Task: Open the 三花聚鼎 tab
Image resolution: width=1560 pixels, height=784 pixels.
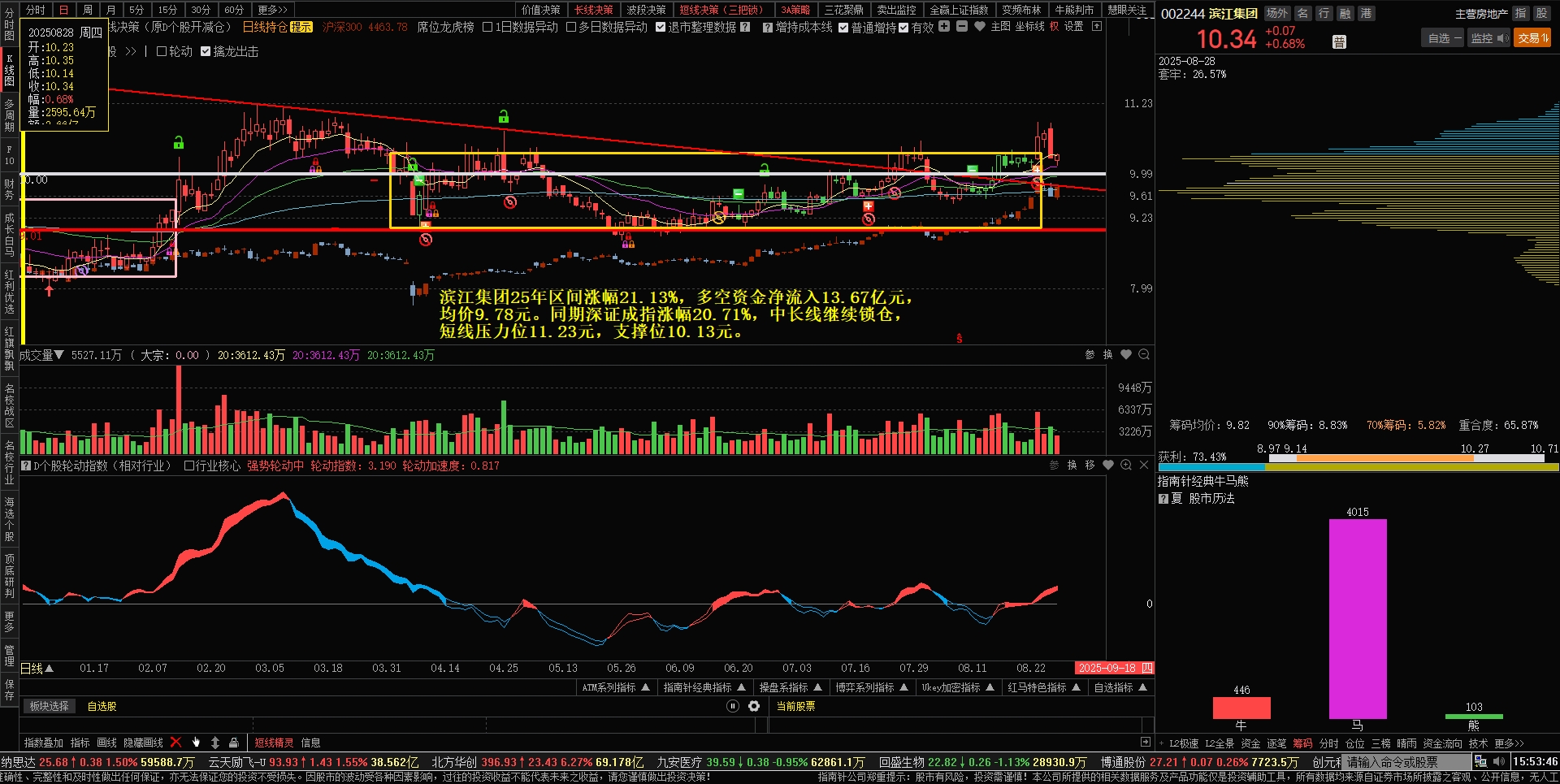Action: [844, 10]
